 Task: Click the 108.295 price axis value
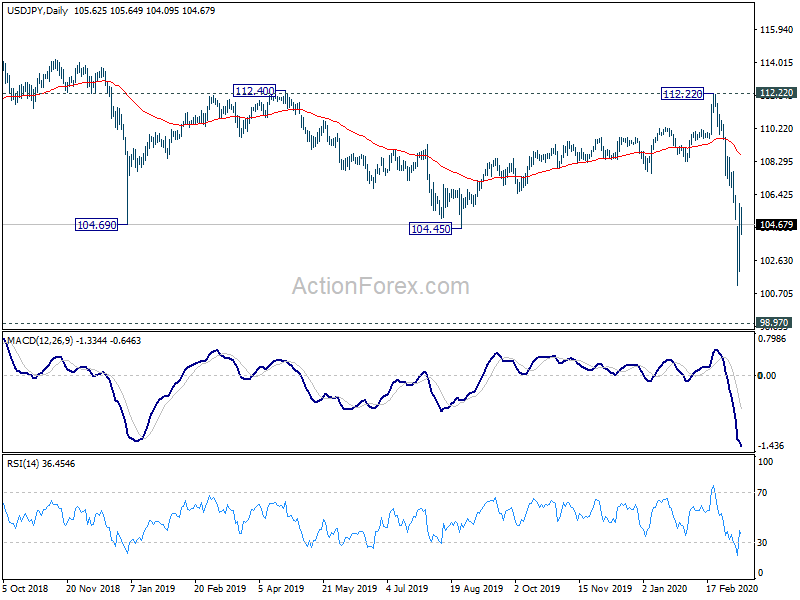tap(777, 162)
